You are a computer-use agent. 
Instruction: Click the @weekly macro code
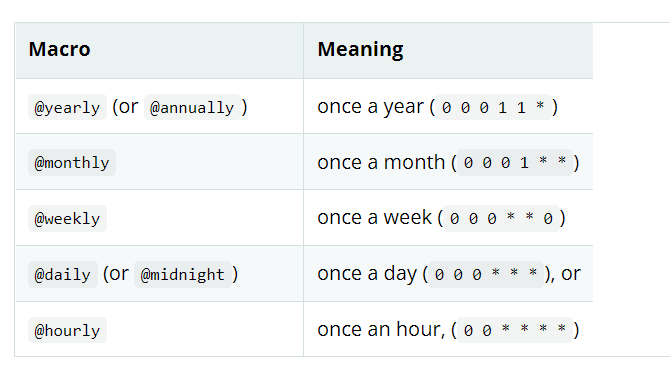point(67,218)
